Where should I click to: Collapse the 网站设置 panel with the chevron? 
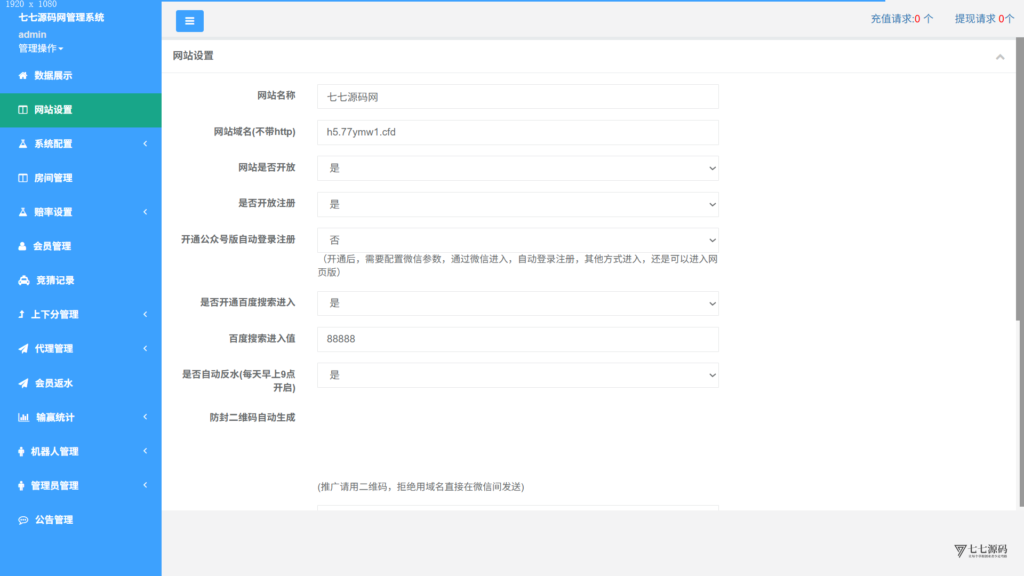1000,57
